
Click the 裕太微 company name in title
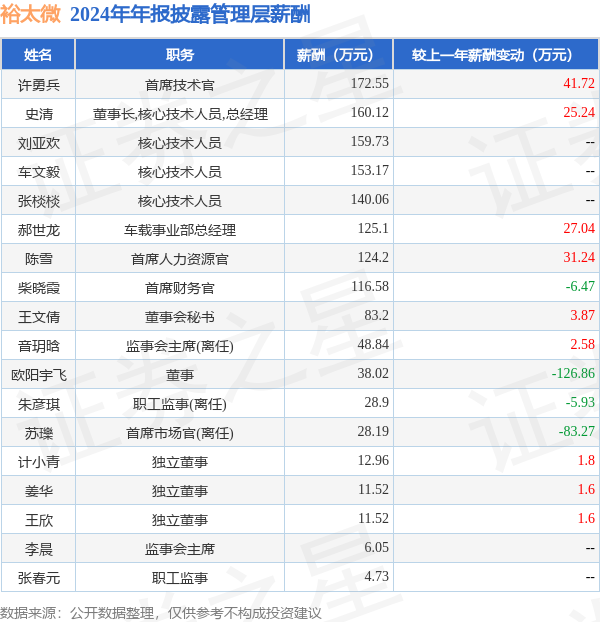[31, 14]
